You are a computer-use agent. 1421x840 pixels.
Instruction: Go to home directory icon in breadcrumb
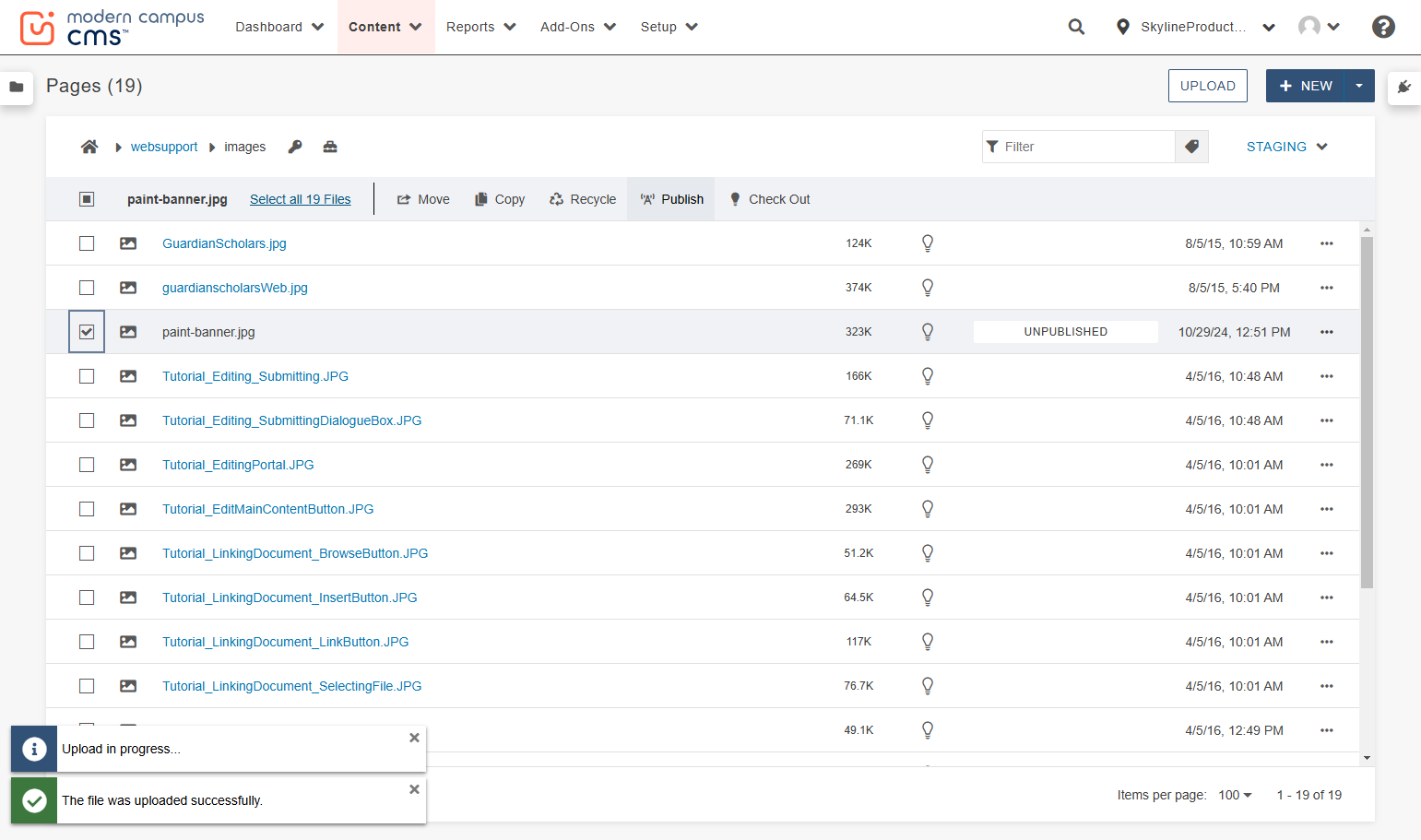[89, 147]
